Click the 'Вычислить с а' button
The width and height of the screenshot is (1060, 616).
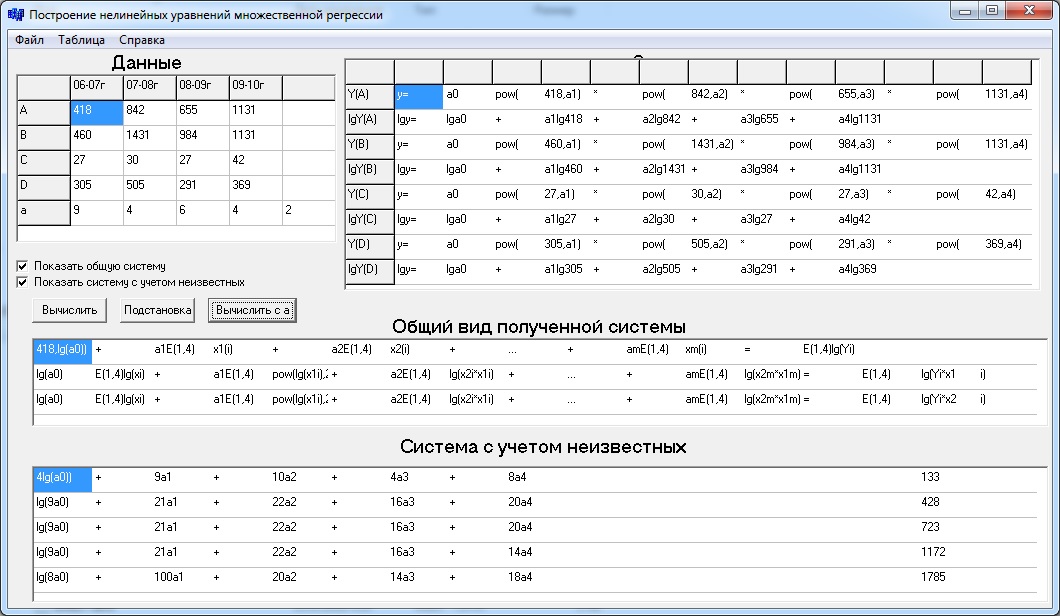[252, 310]
